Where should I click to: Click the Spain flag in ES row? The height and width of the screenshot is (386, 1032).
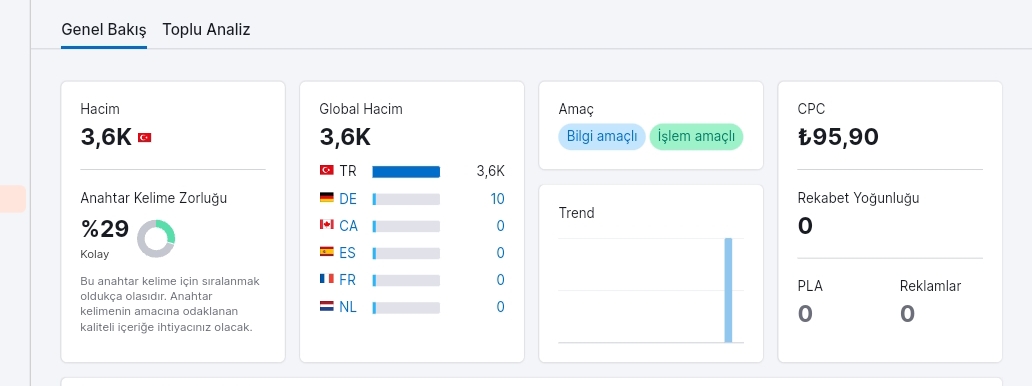tap(326, 251)
